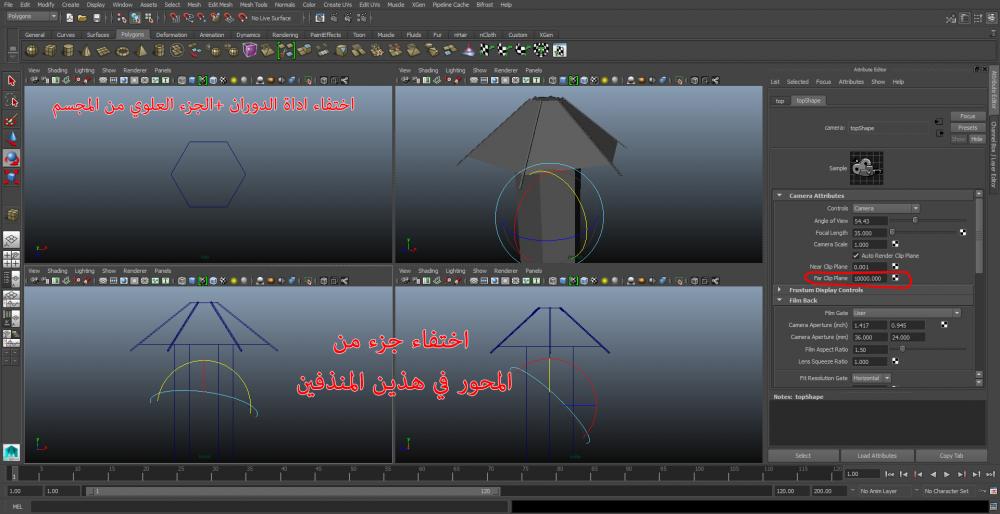Activate the Move tool in the toolbox

click(x=11, y=138)
